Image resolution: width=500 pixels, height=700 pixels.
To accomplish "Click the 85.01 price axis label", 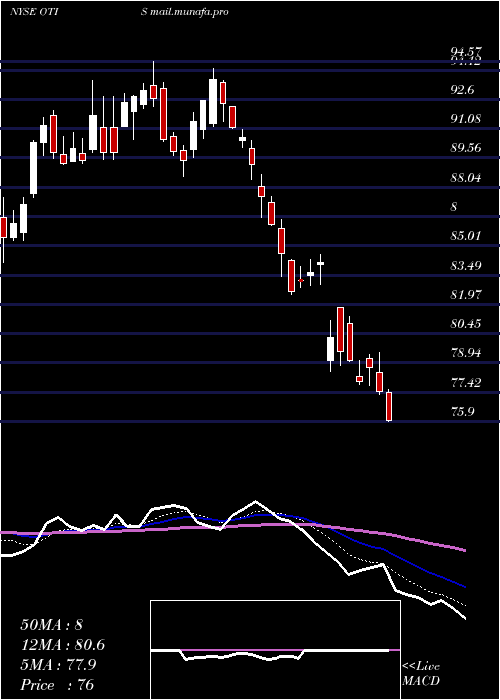I will (466, 236).
